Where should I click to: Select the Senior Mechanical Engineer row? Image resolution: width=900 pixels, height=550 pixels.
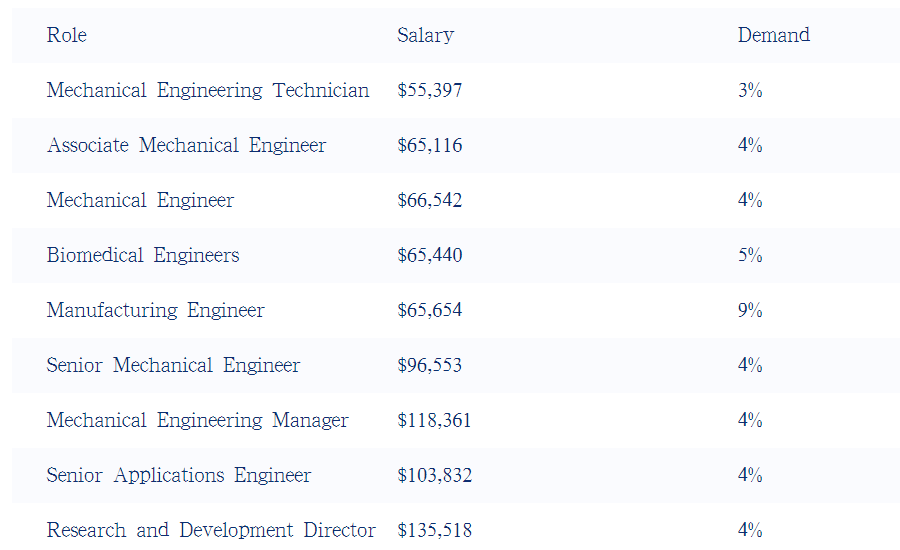pos(456,365)
